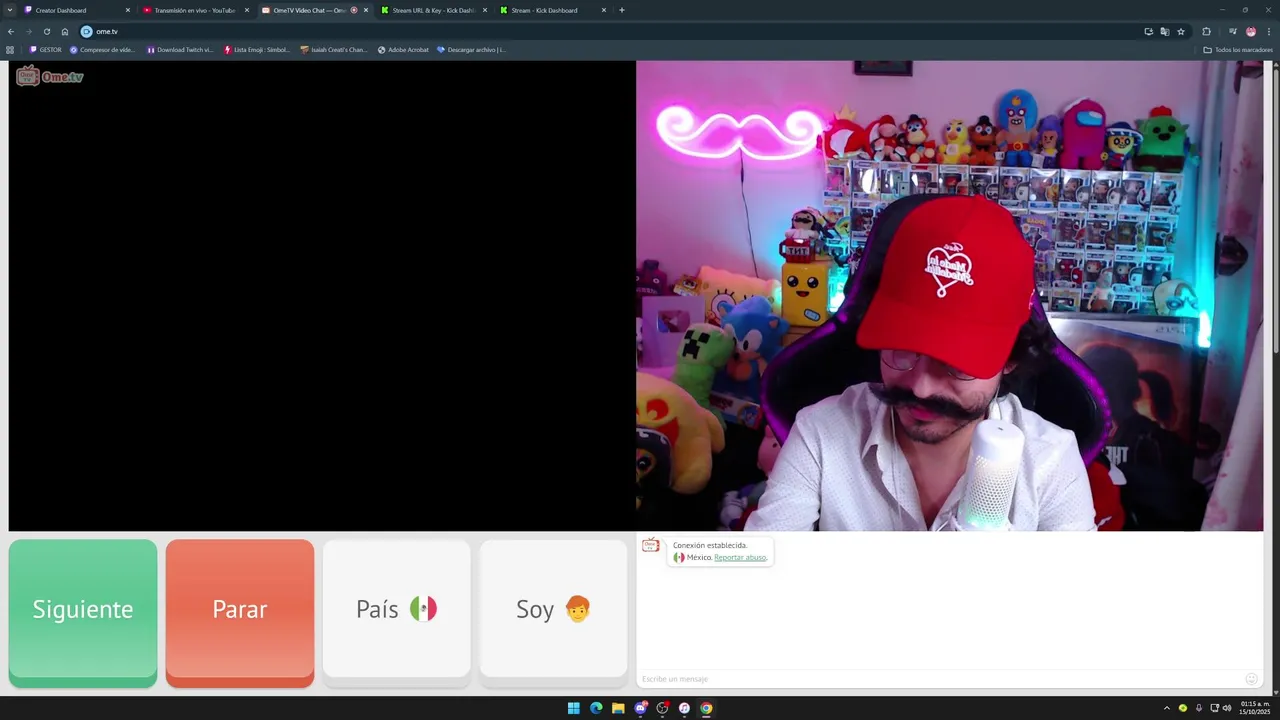The image size is (1280, 720).
Task: Open the Descargar archivo bookmark
Action: pos(471,49)
